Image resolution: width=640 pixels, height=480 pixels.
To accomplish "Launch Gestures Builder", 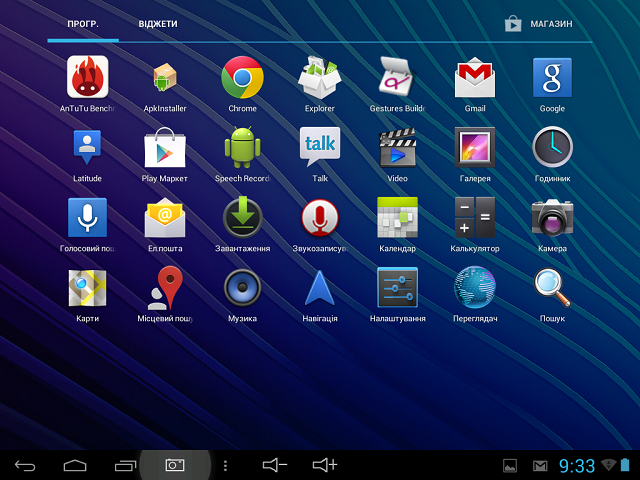I will [x=397, y=78].
